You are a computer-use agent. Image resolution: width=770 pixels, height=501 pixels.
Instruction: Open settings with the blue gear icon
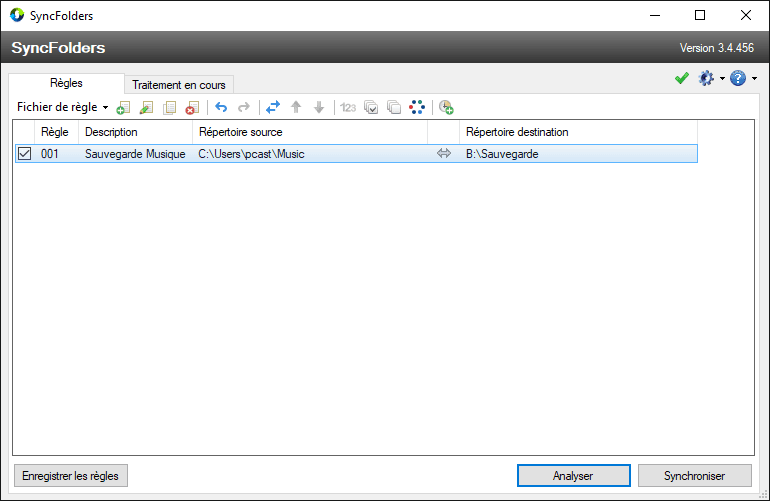(x=706, y=78)
